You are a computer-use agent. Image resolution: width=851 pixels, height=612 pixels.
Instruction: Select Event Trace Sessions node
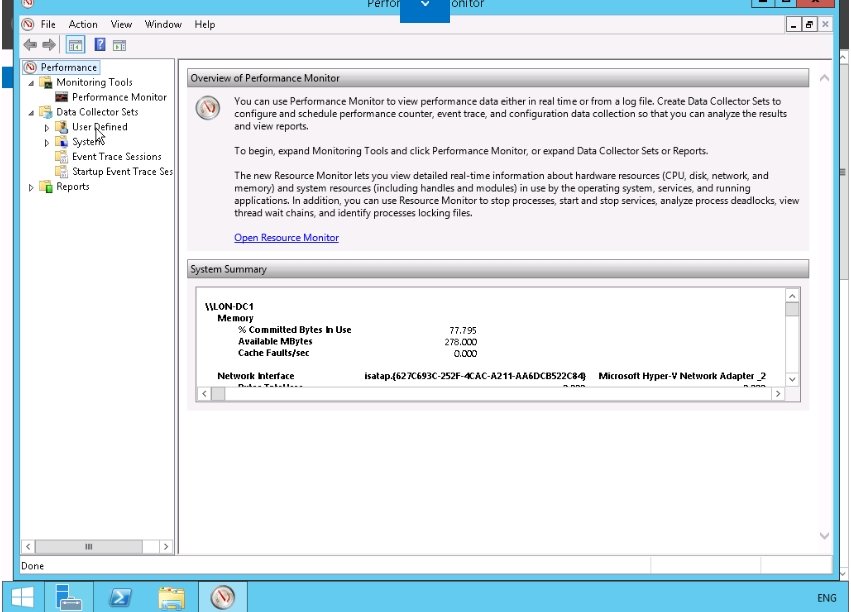[x=116, y=157]
